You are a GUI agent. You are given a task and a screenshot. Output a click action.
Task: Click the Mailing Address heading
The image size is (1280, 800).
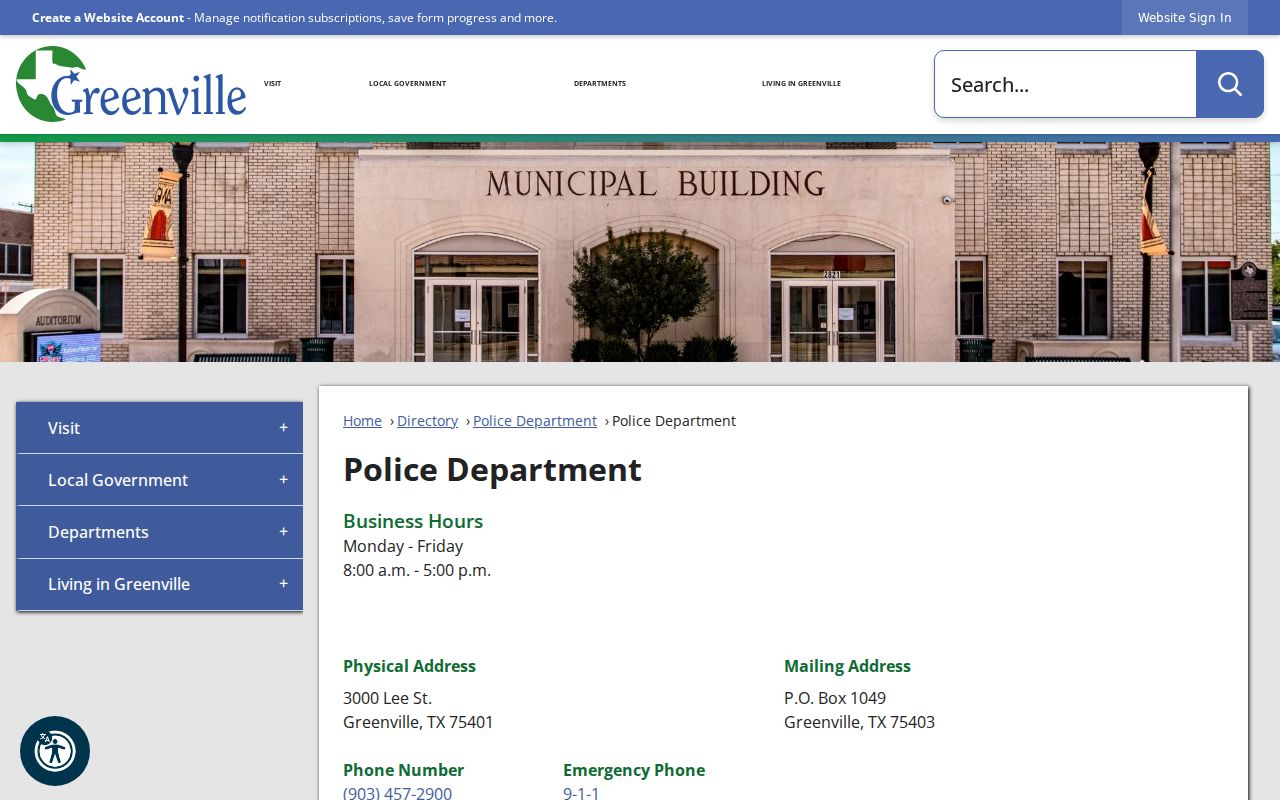(847, 666)
